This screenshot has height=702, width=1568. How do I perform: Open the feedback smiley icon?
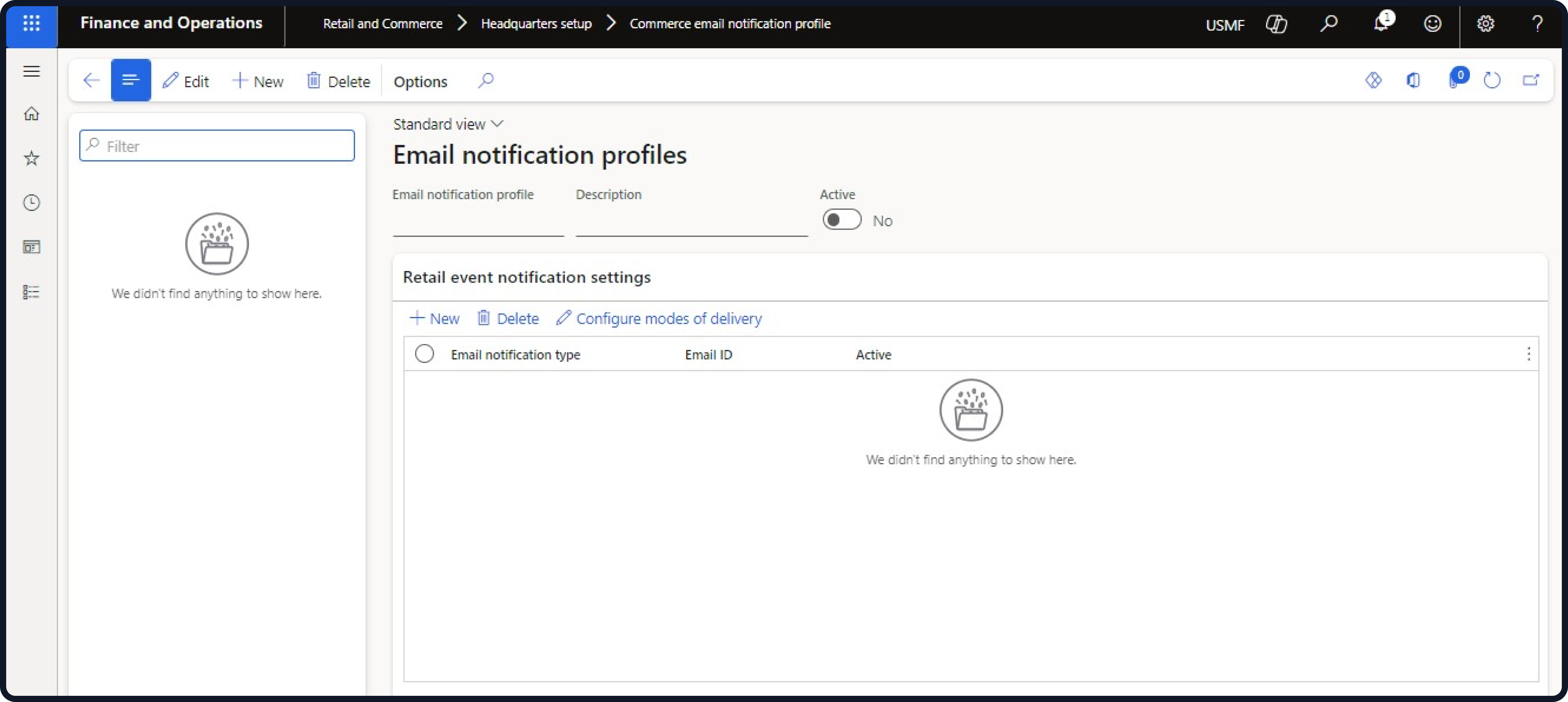pyautogui.click(x=1432, y=24)
